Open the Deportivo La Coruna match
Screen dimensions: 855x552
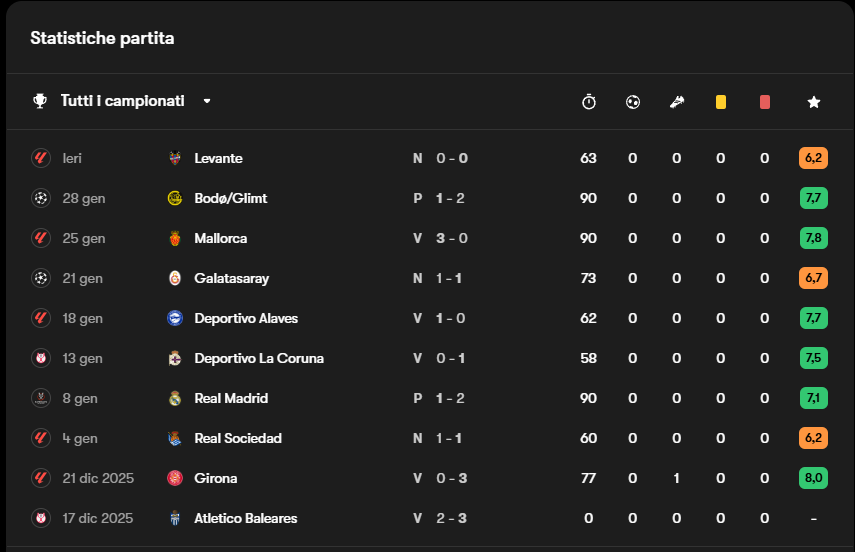point(258,358)
